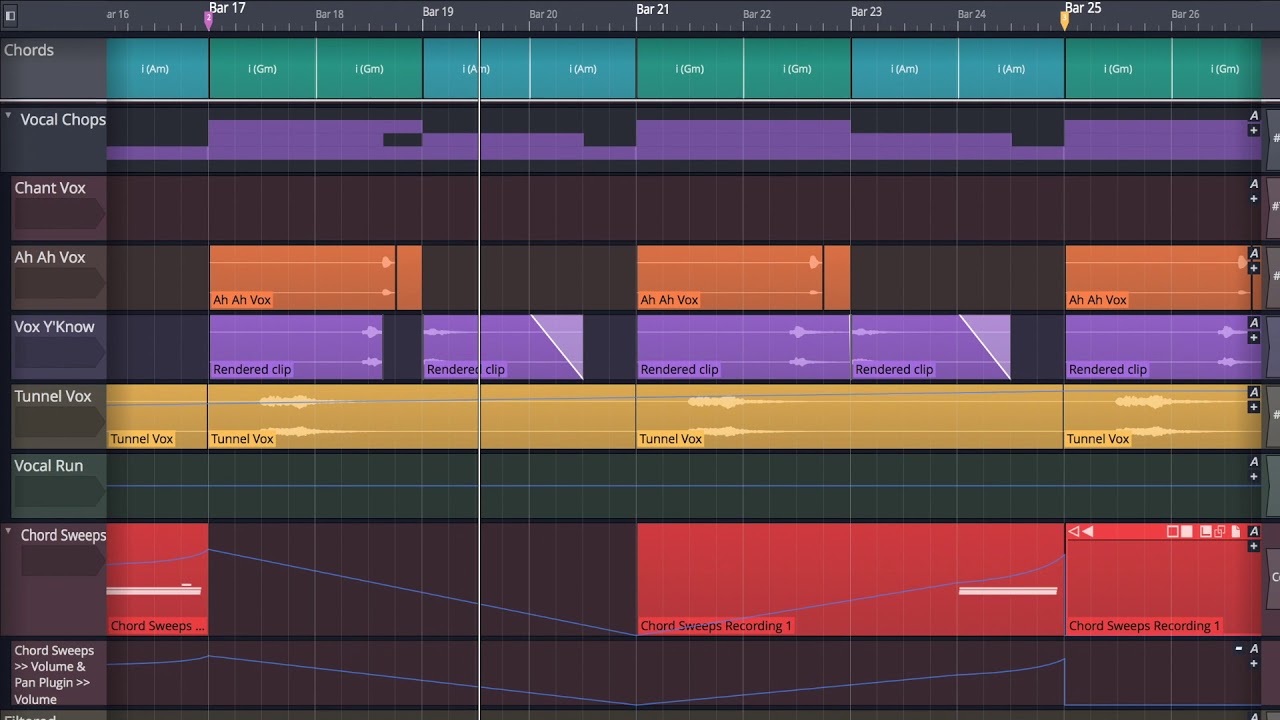
Task: Select the Ah Ah Vox clip at Bar 17
Action: [302, 277]
